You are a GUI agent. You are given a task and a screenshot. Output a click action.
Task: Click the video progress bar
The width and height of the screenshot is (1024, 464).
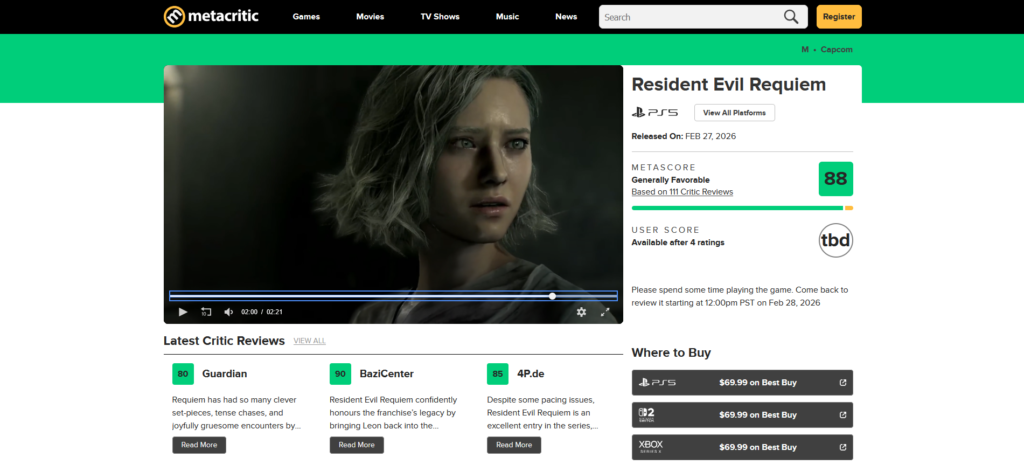[393, 296]
